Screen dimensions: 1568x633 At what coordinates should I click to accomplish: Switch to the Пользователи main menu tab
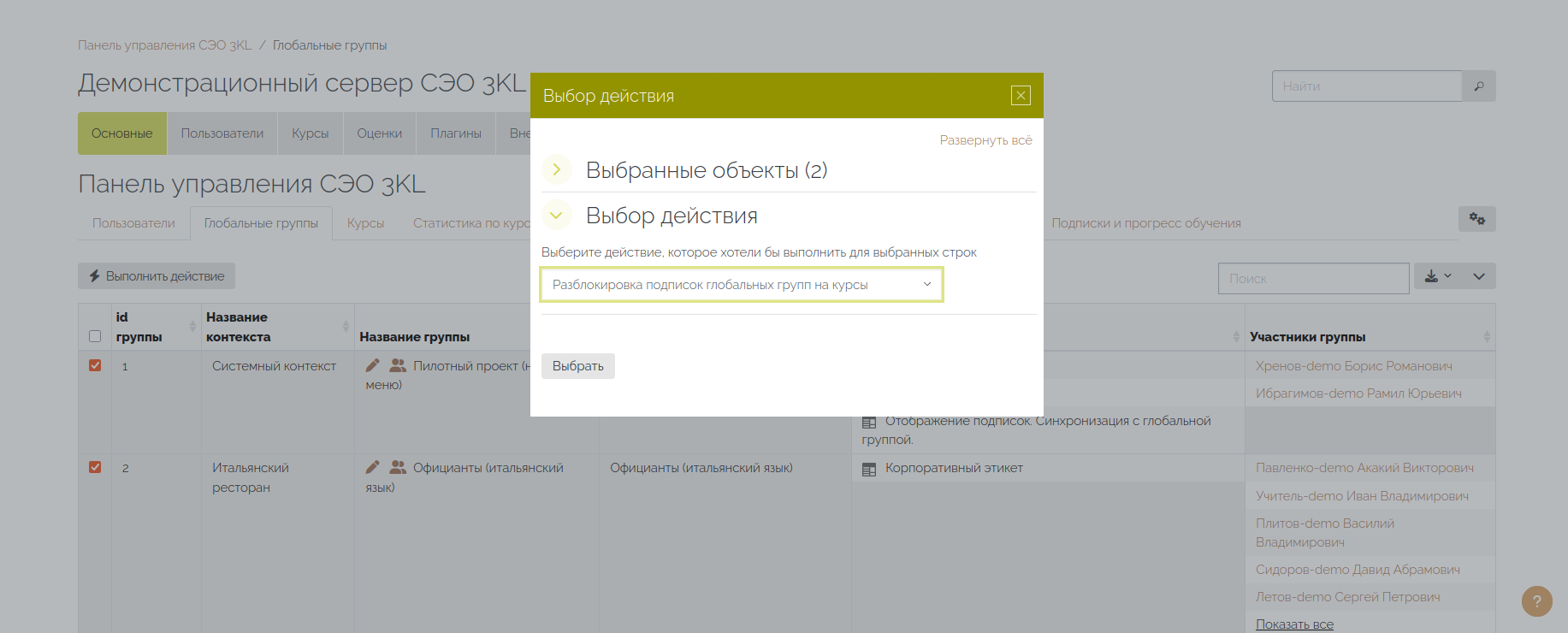(x=222, y=133)
